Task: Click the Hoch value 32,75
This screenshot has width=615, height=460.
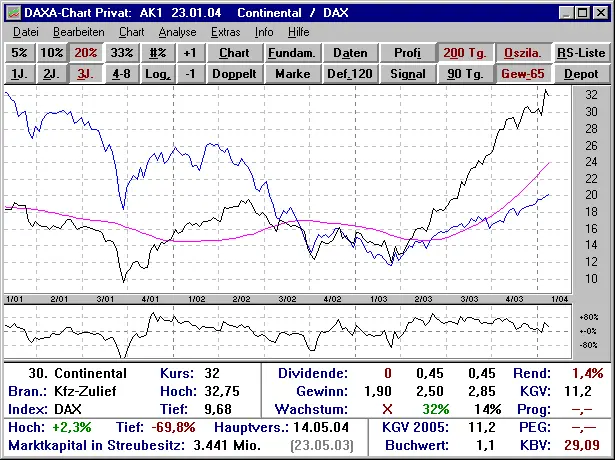Action: tap(222, 391)
